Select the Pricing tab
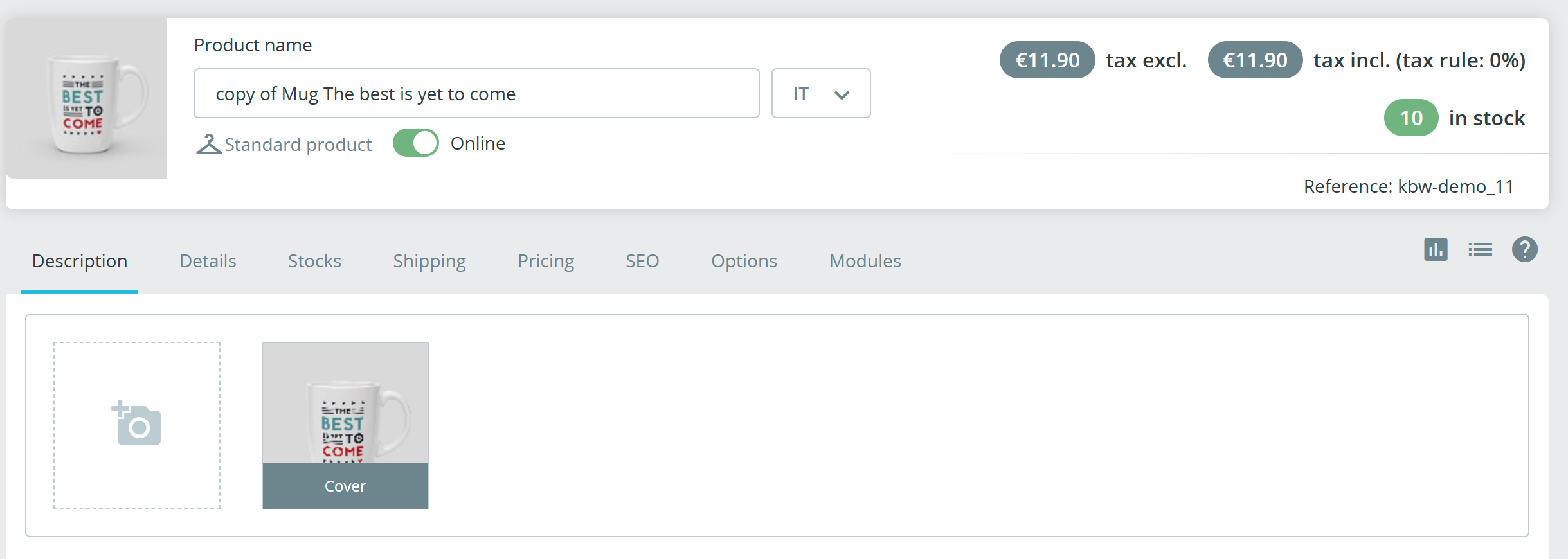This screenshot has height=559, width=1568. (x=546, y=261)
